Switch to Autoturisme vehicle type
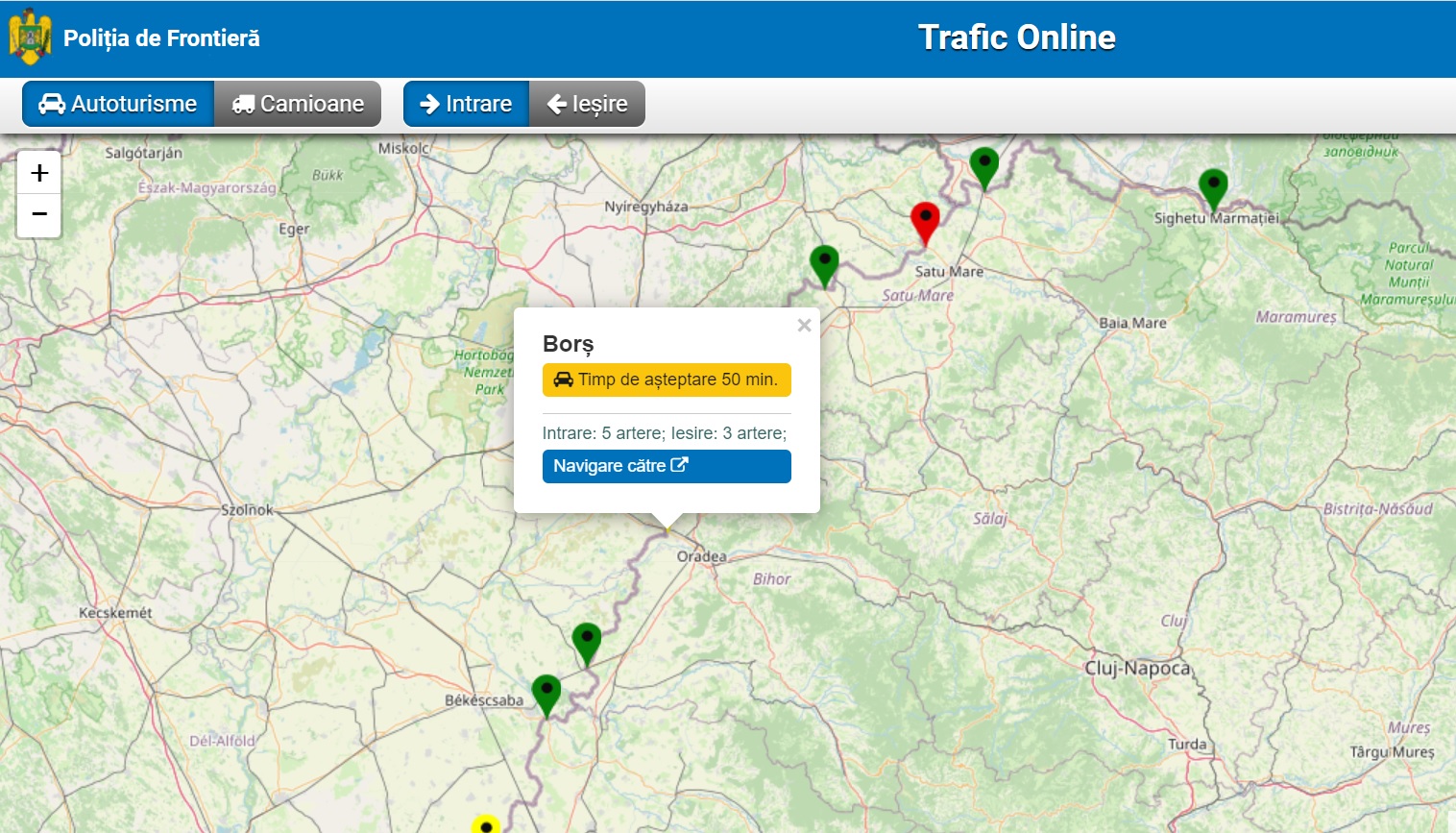The image size is (1456, 833). [117, 104]
